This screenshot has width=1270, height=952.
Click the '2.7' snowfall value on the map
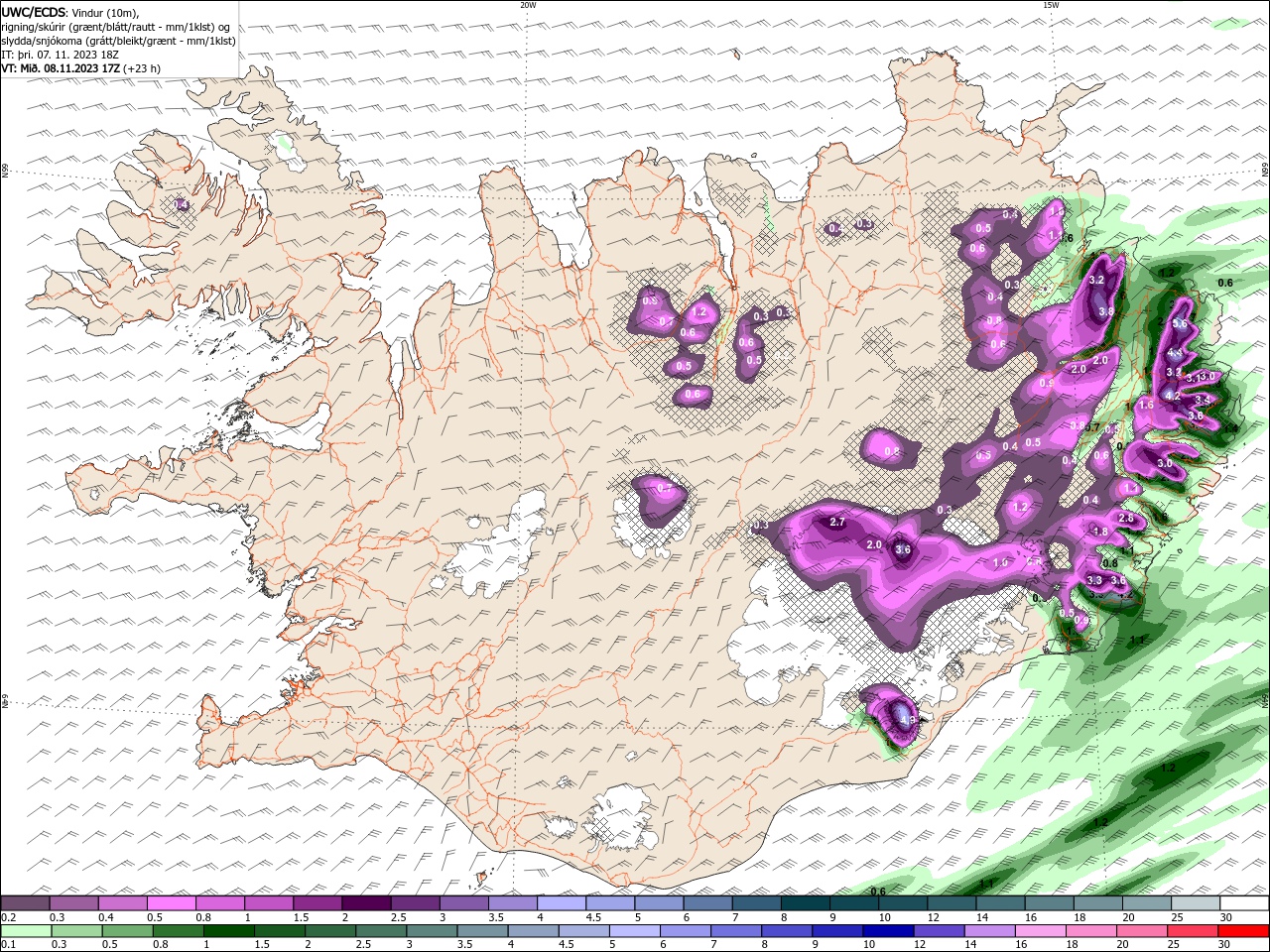tap(836, 523)
